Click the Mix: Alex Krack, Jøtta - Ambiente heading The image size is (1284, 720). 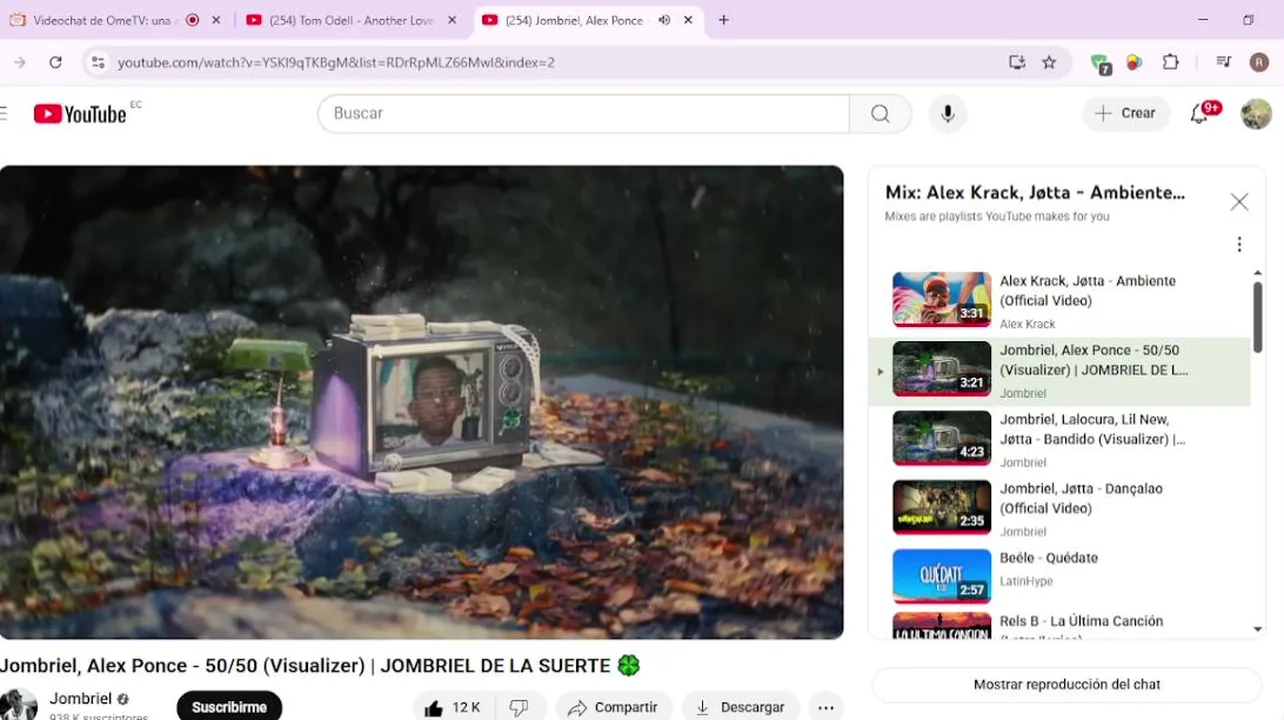pyautogui.click(x=1035, y=193)
